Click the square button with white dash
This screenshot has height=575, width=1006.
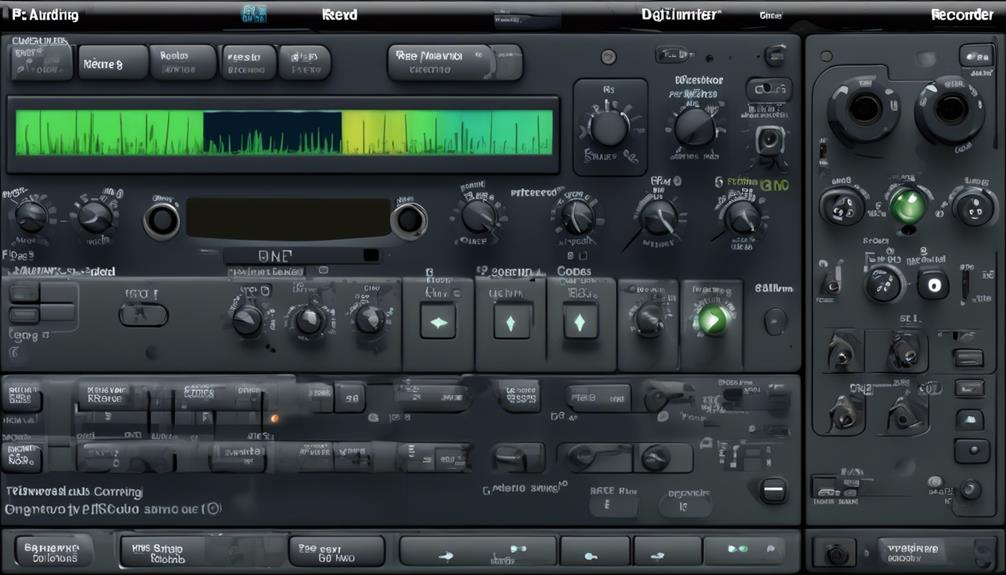tap(774, 490)
